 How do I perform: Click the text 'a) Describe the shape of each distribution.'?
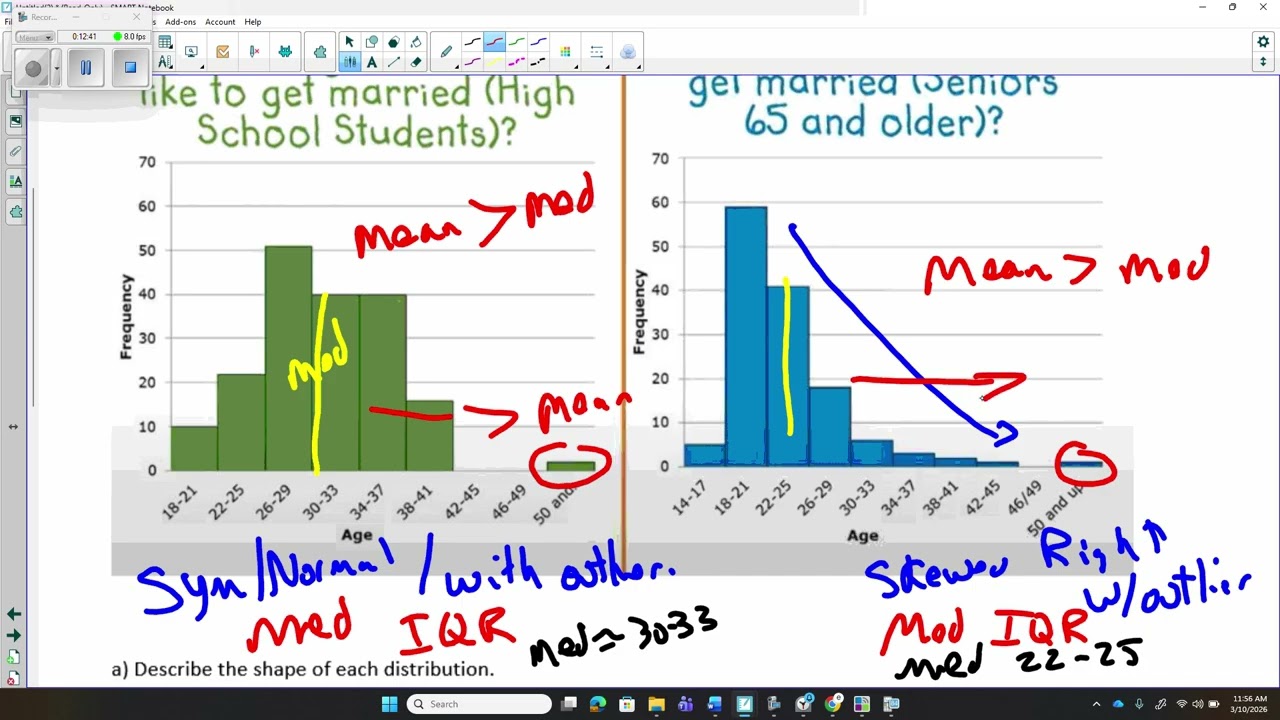(x=303, y=669)
